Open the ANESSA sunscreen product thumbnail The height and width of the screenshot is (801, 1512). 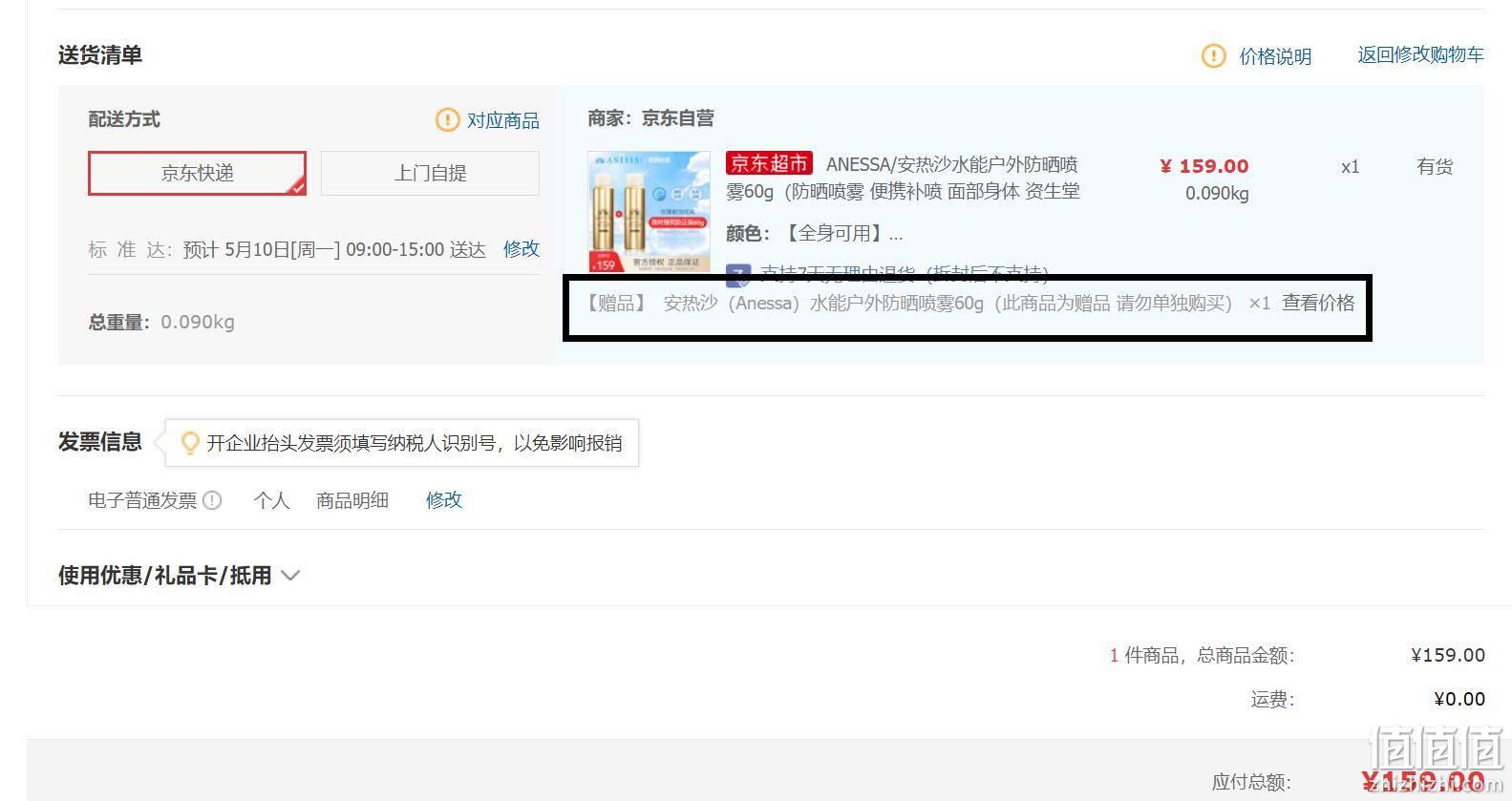click(x=649, y=211)
